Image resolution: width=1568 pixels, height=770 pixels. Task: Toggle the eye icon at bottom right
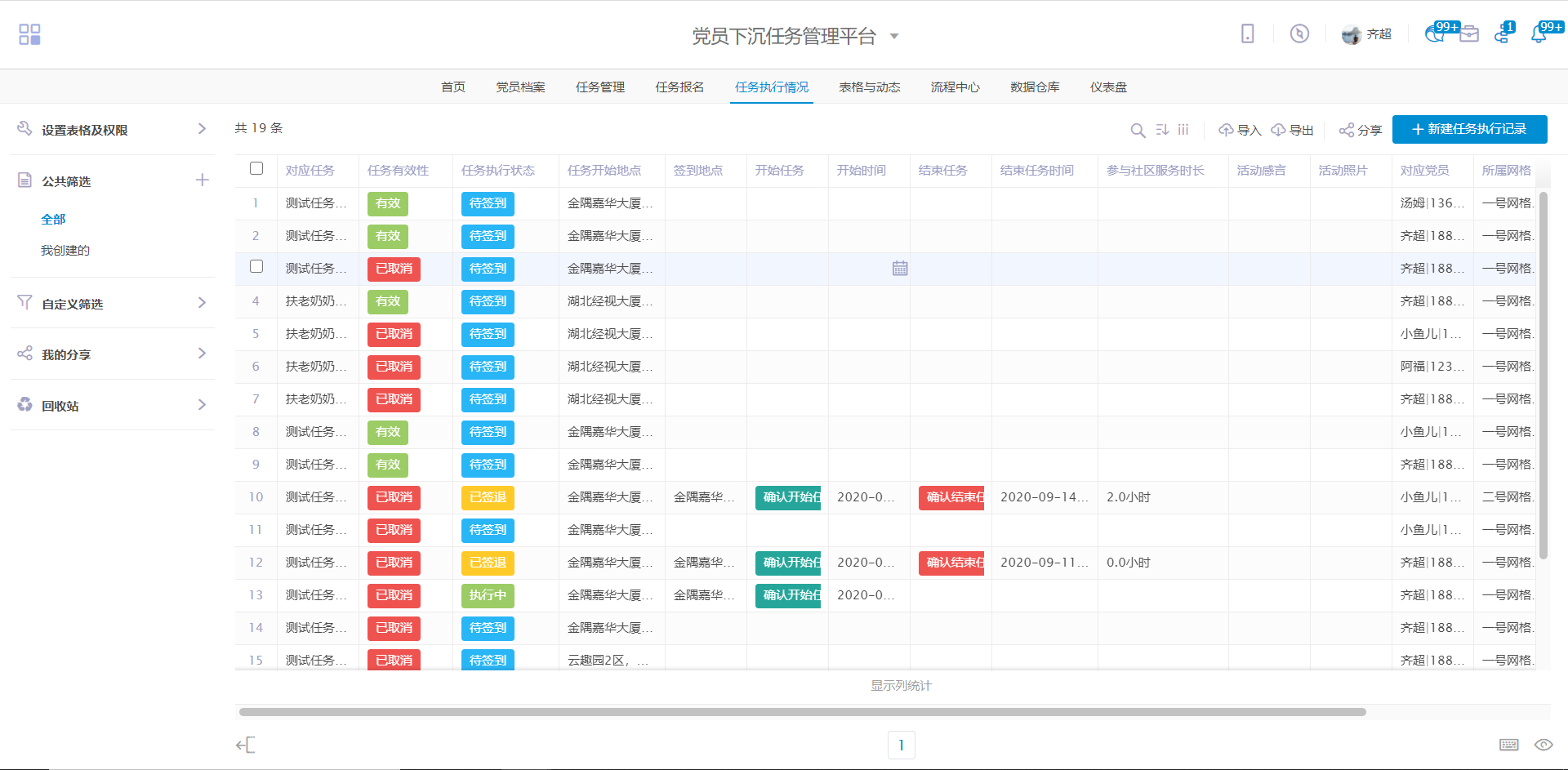click(x=1543, y=745)
